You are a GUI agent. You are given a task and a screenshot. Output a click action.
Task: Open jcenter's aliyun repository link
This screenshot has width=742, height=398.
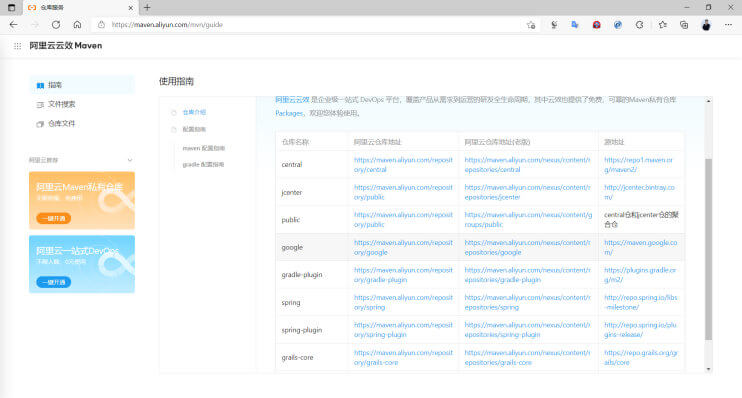pos(403,192)
